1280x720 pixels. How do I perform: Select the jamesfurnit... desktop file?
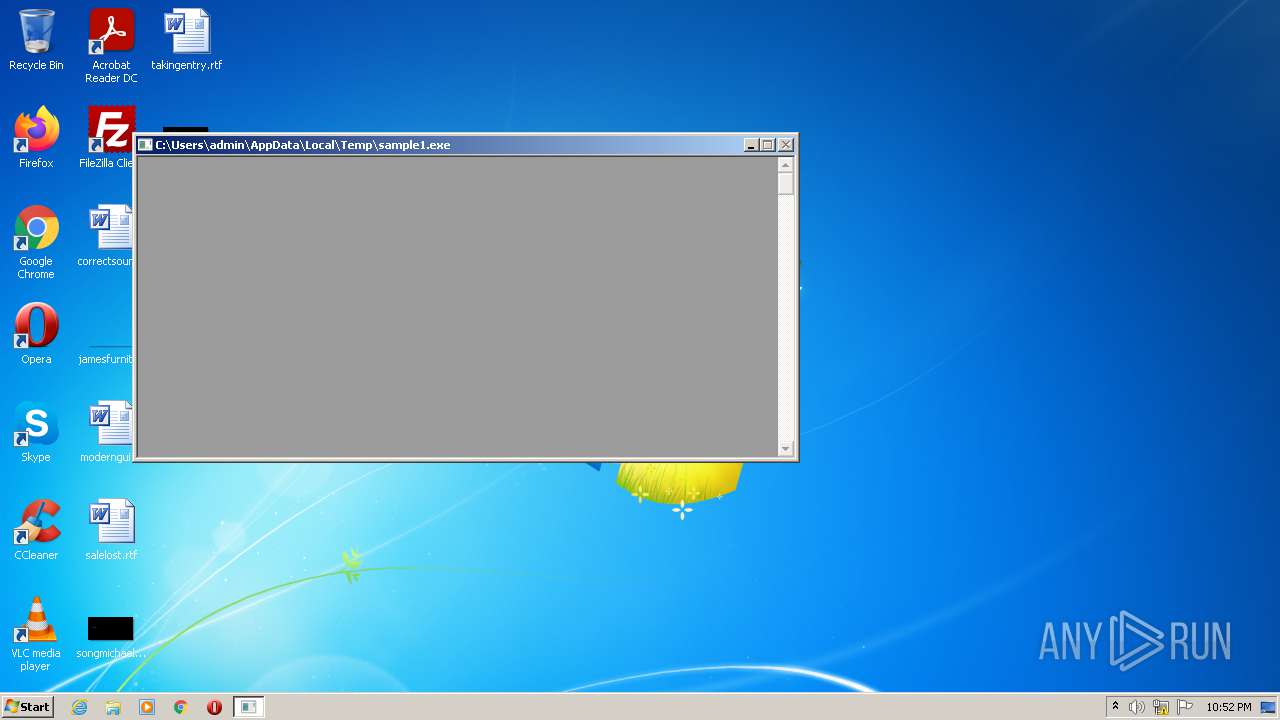[x=106, y=358]
